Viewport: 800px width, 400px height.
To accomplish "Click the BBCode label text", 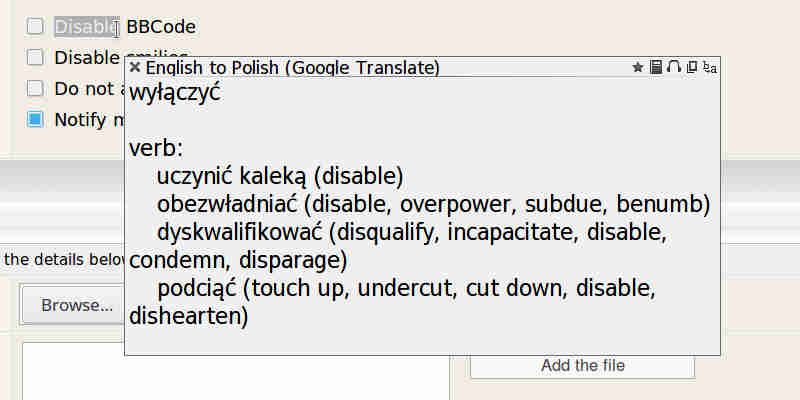I will point(161,27).
